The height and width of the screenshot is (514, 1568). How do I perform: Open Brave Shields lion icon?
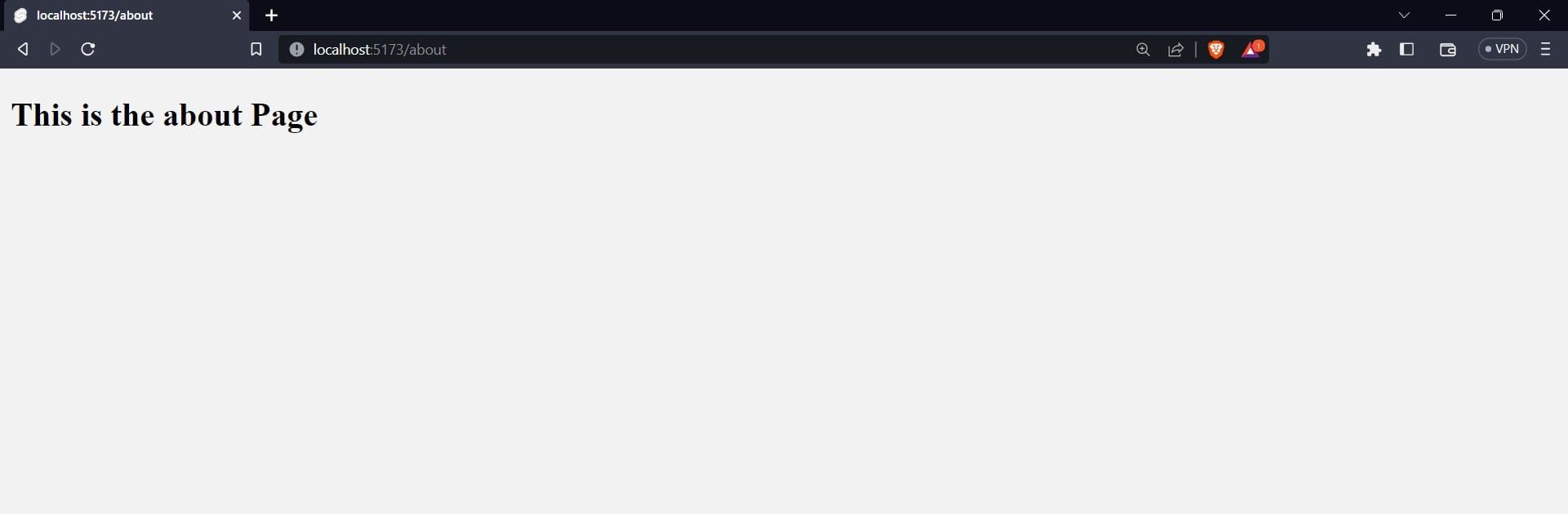pyautogui.click(x=1216, y=50)
